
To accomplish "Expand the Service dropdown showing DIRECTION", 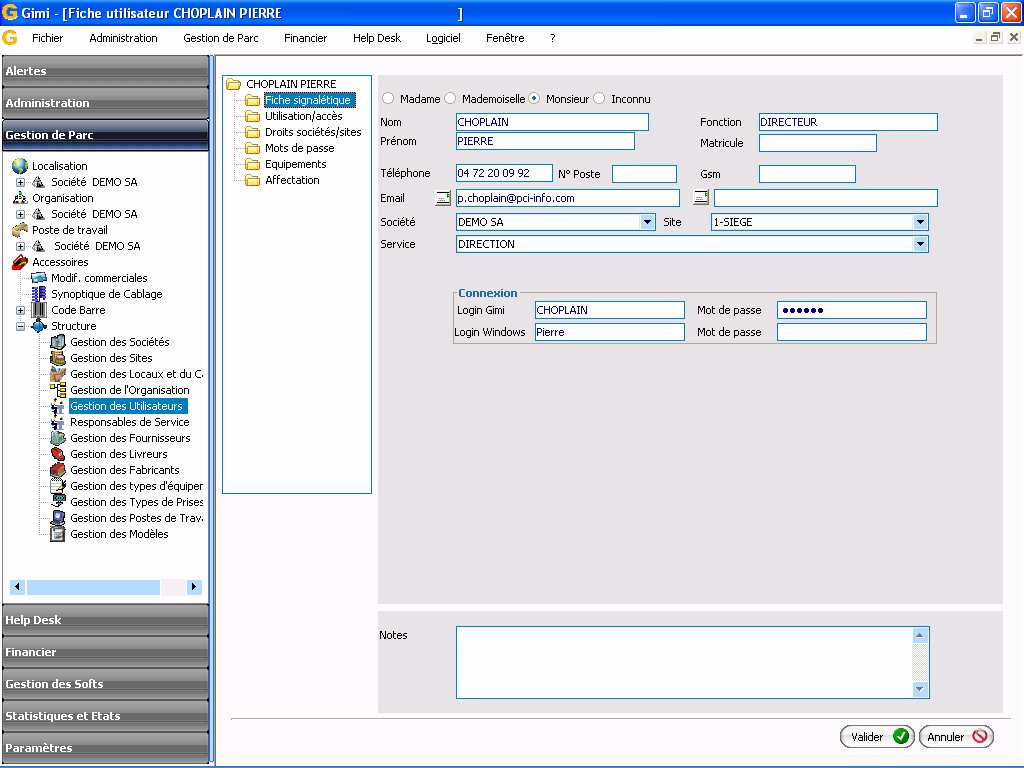I will coord(920,244).
